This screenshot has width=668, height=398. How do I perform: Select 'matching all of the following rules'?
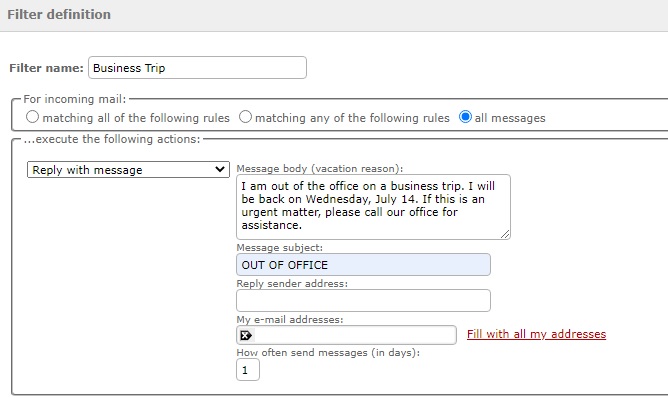click(32, 117)
